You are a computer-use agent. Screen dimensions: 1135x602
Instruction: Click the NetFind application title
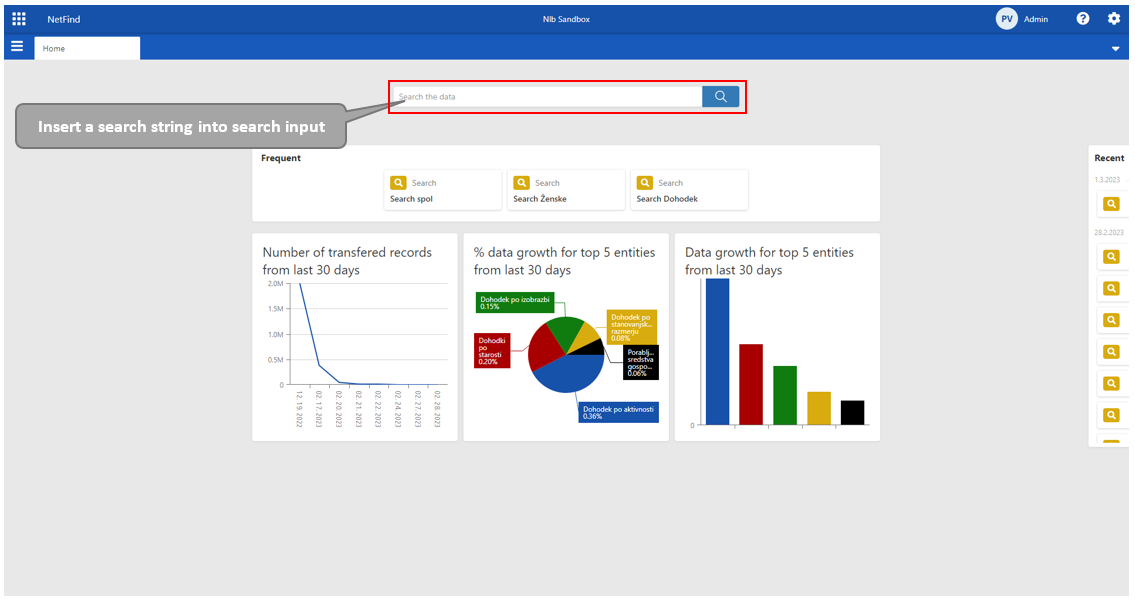(x=64, y=19)
